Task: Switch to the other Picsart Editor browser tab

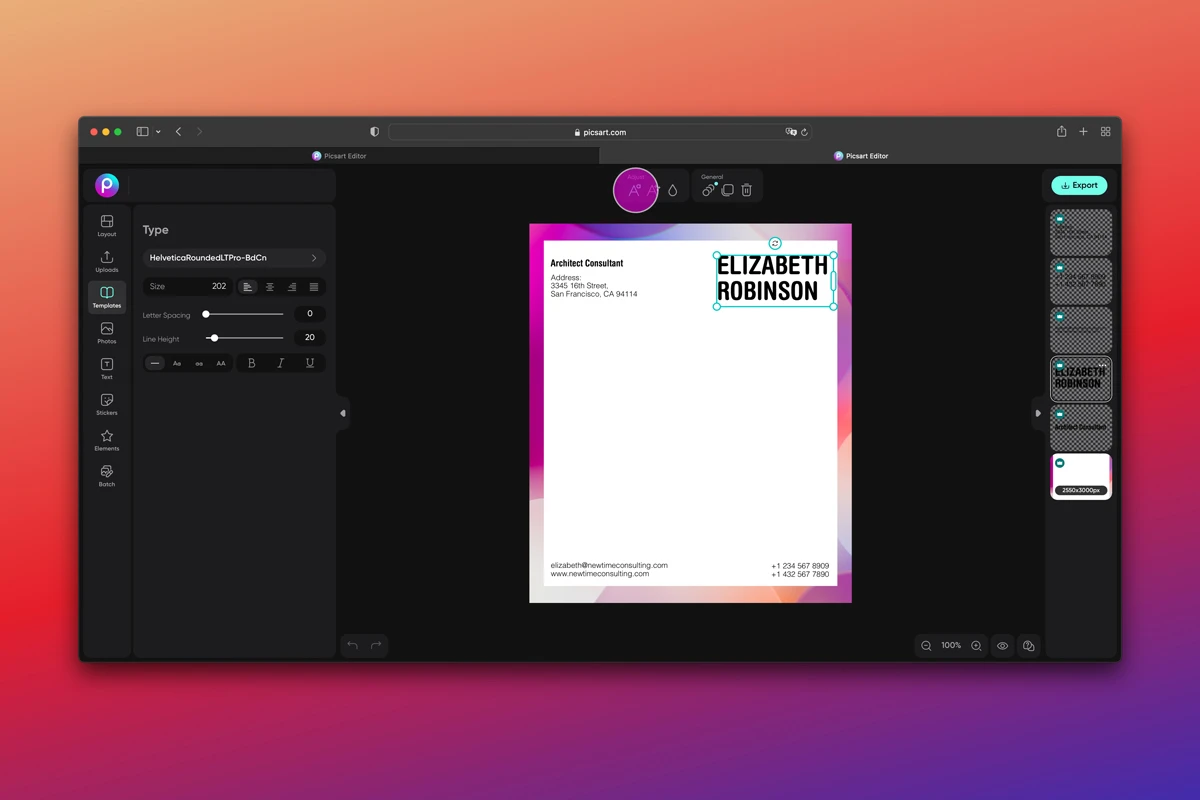Action: [861, 155]
